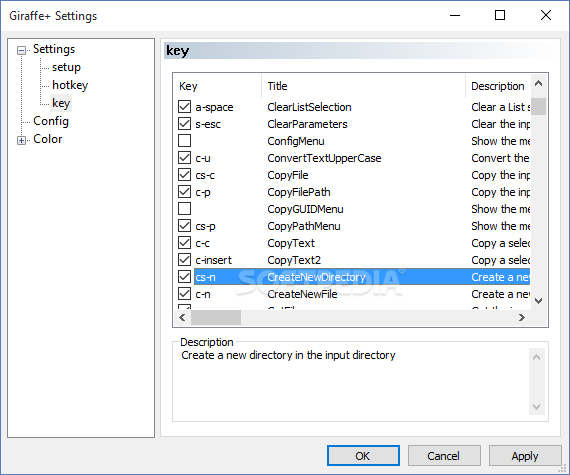Click the Description column header

(x=498, y=86)
